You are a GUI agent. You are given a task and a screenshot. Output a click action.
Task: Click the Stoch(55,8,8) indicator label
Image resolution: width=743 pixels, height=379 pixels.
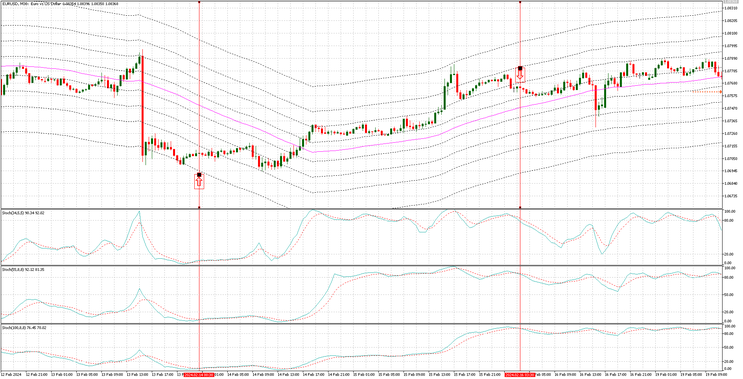[23, 270]
